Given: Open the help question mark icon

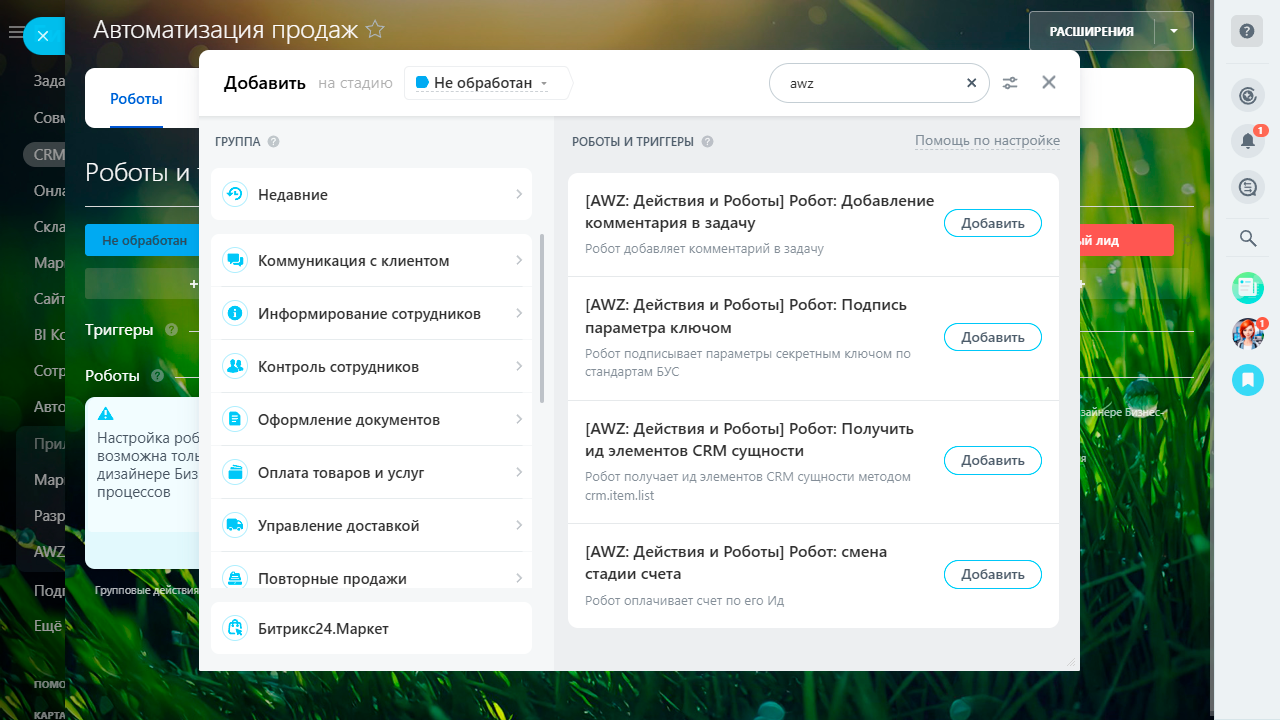Looking at the screenshot, I should pyautogui.click(x=1247, y=31).
